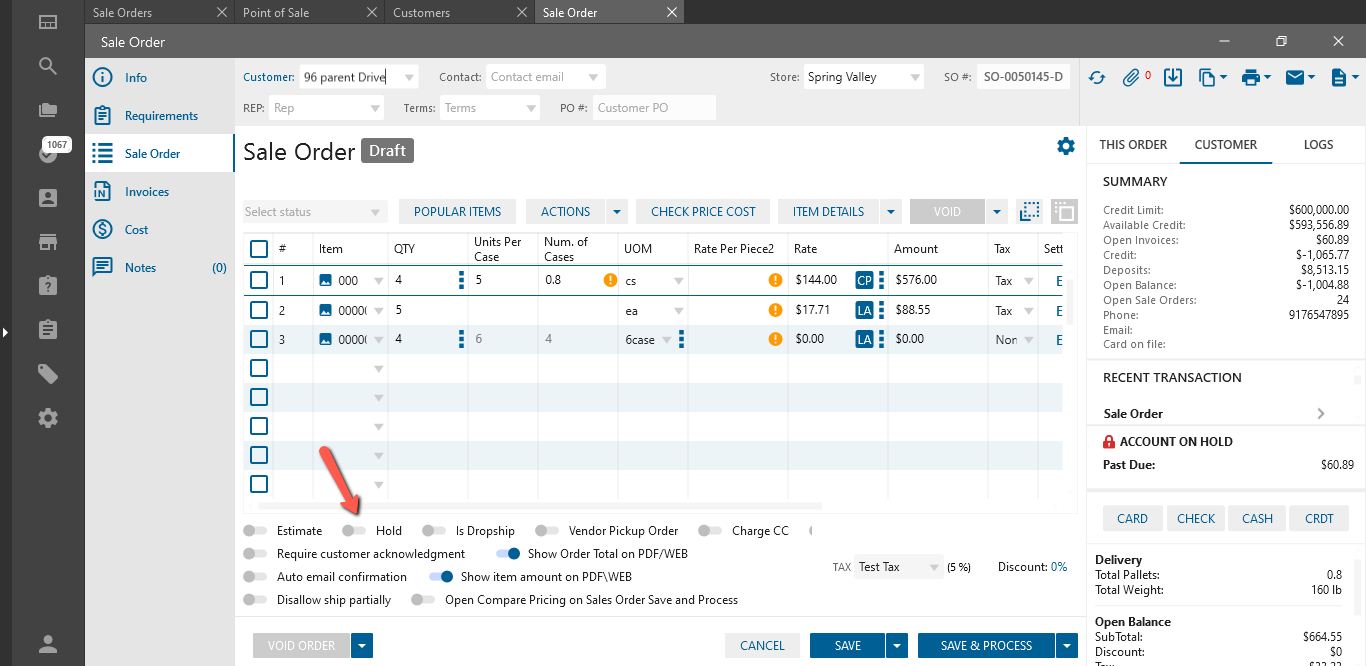Viewport: 1366px width, 666px height.
Task: Open the price tag icon in sidebar
Action: (47, 374)
